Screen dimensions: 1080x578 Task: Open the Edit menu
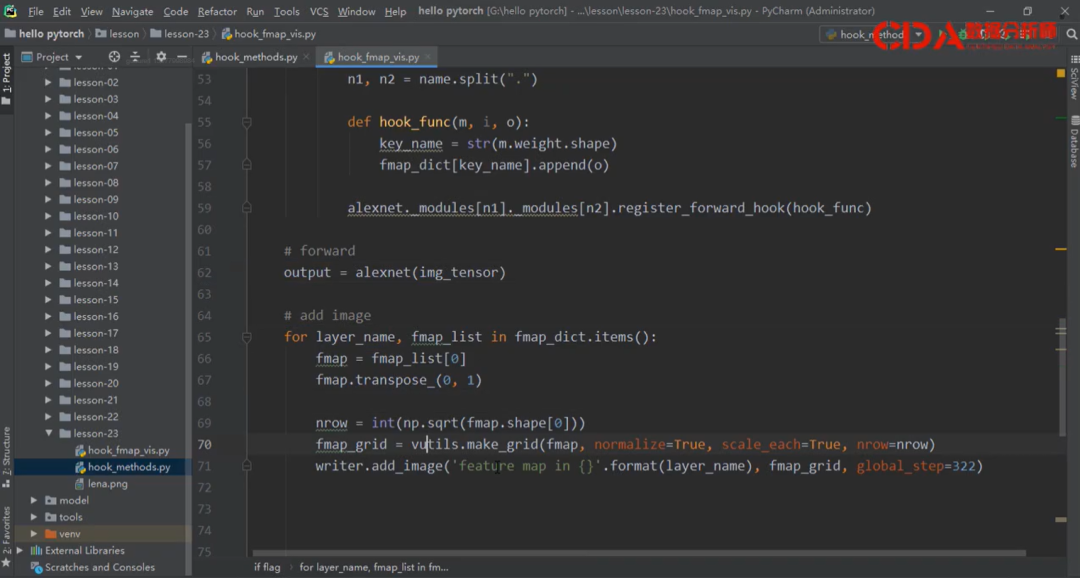(x=61, y=12)
